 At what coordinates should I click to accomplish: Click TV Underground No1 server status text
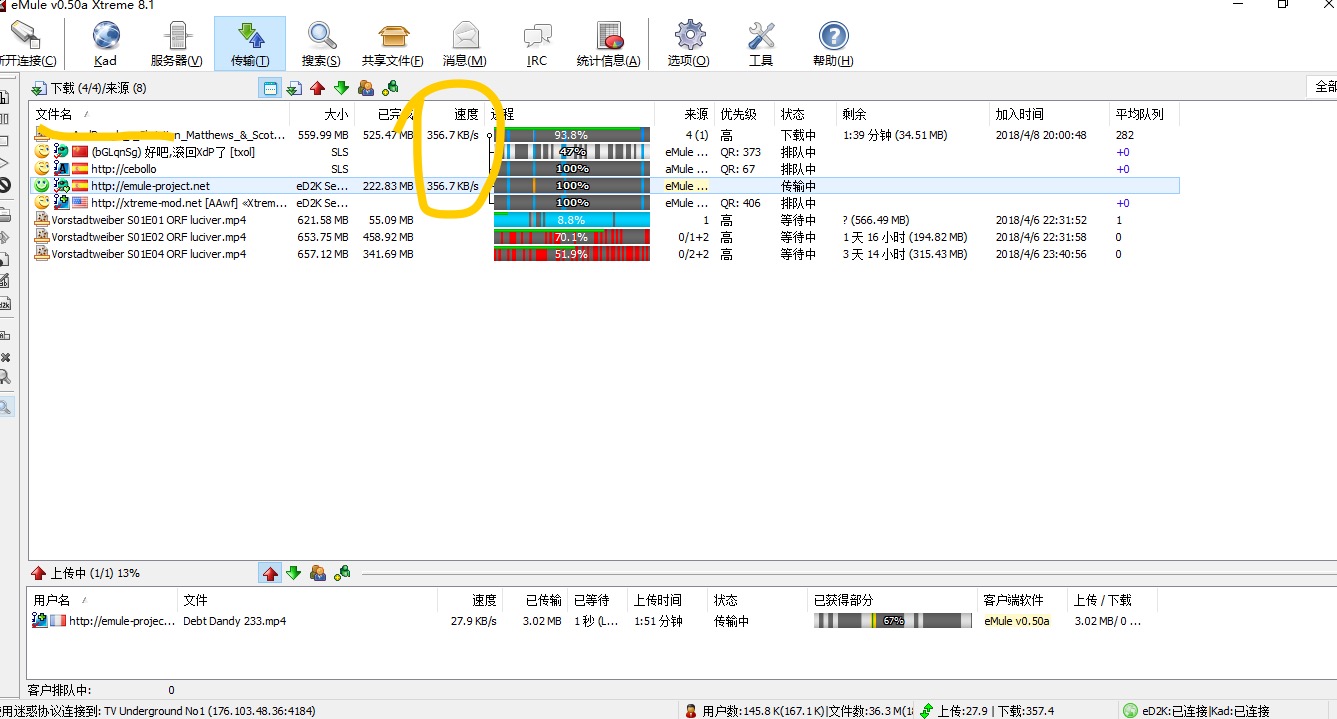pyautogui.click(x=210, y=711)
